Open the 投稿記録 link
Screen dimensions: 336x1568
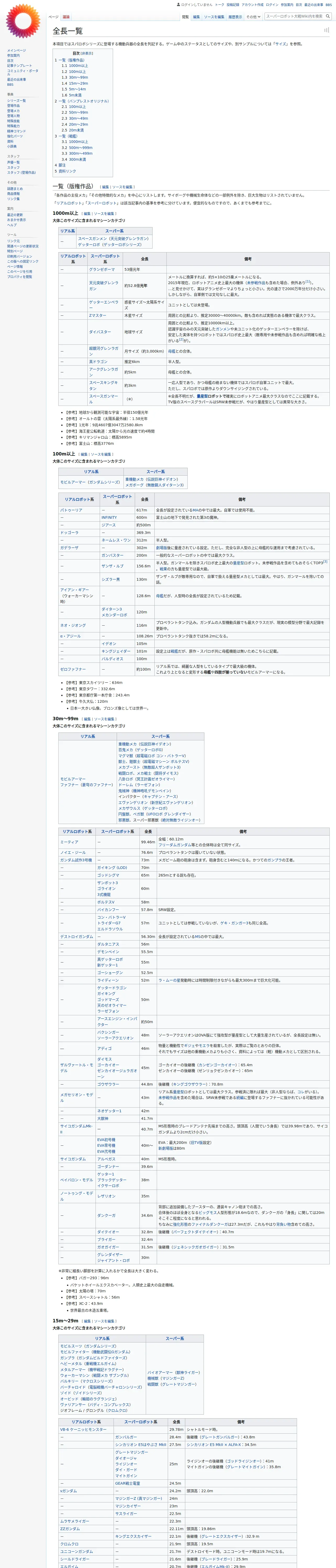coord(233,5)
